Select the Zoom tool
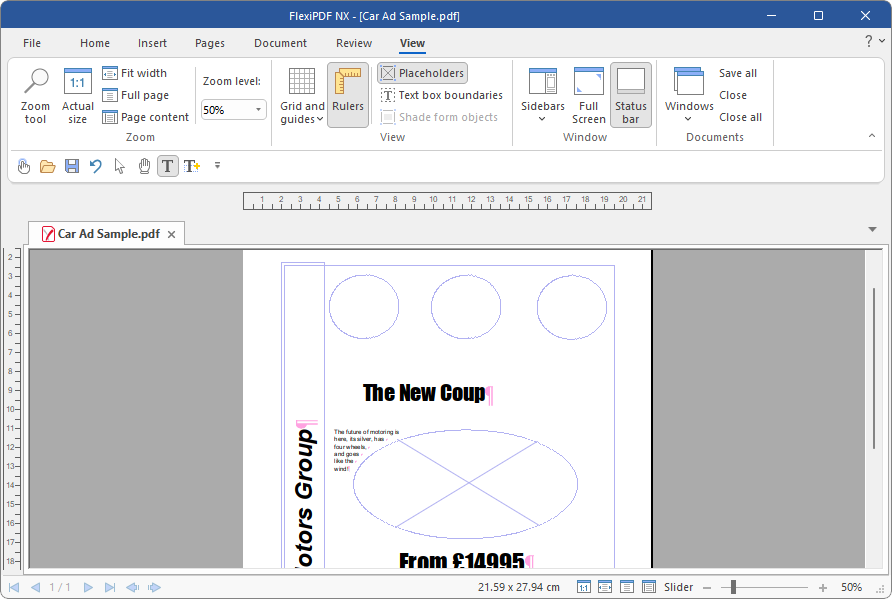The width and height of the screenshot is (892, 599). coord(36,95)
